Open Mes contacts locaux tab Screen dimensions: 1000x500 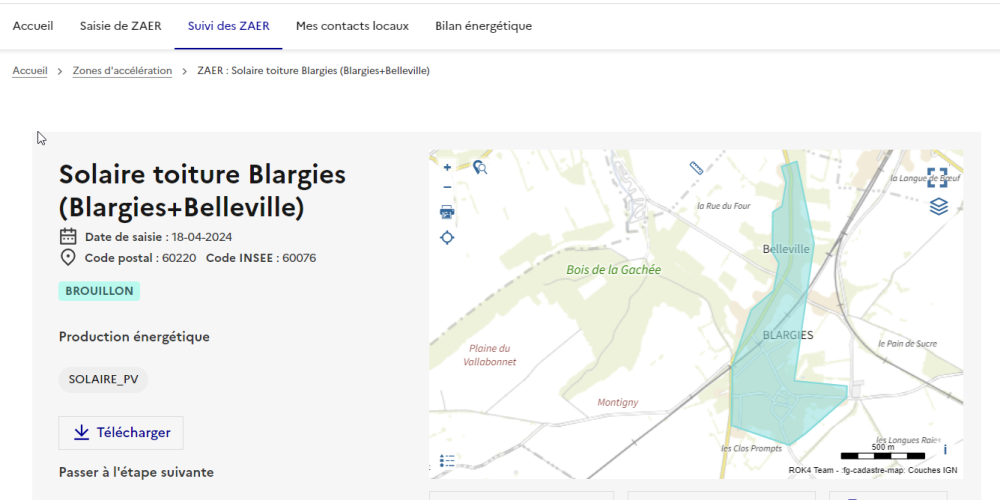tap(352, 26)
